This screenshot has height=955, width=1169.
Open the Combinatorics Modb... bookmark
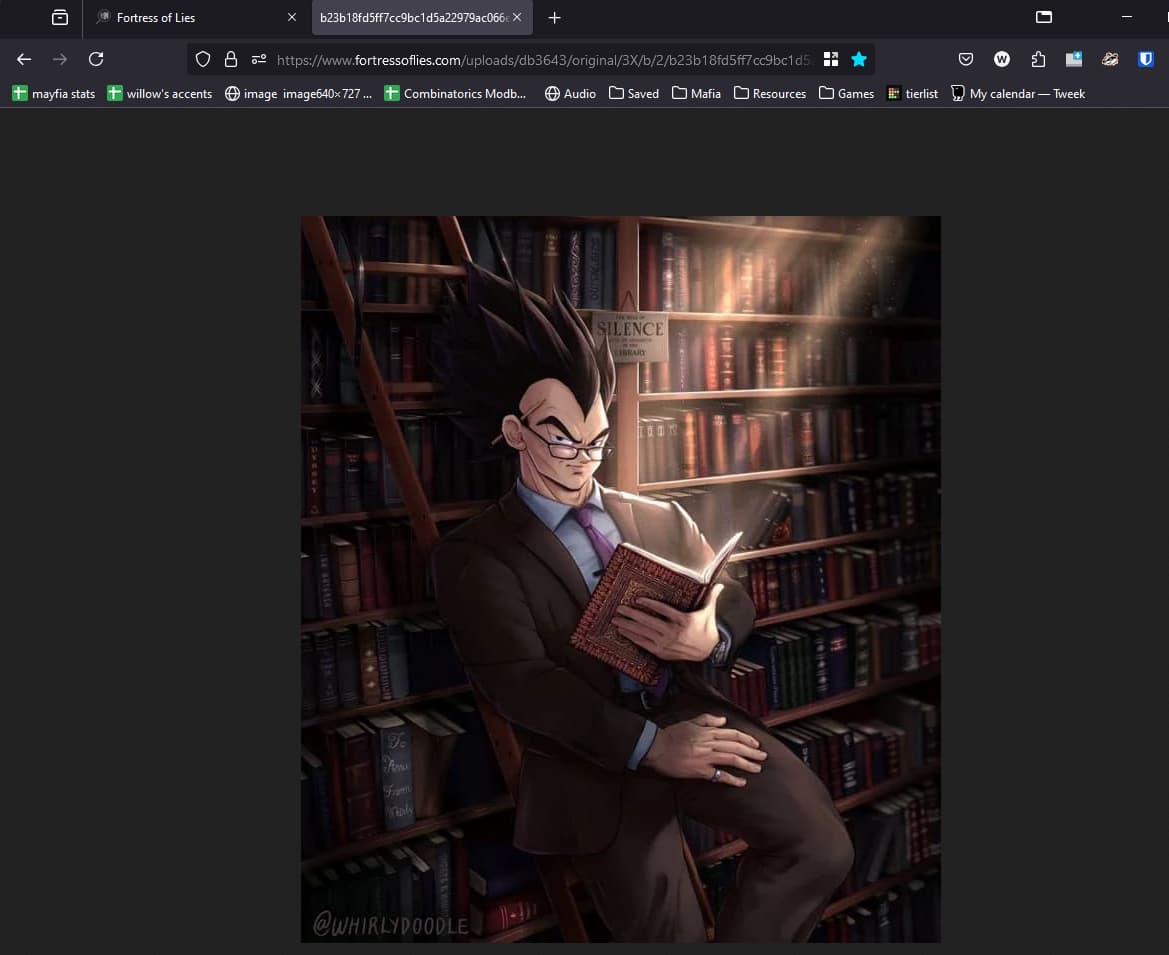(455, 93)
